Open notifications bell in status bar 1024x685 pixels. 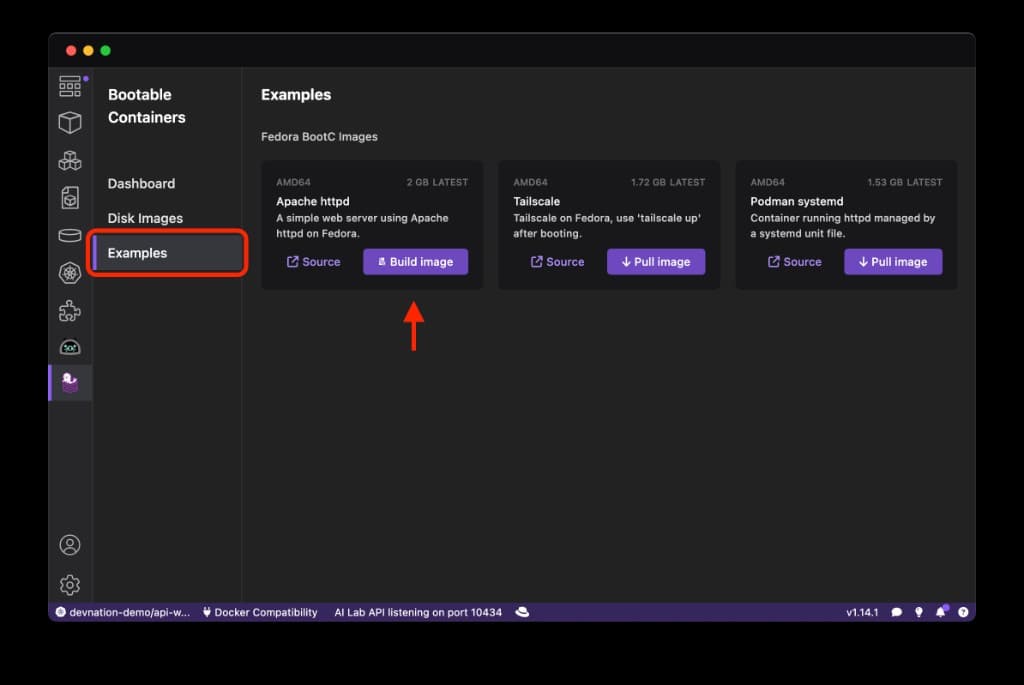[940, 611]
